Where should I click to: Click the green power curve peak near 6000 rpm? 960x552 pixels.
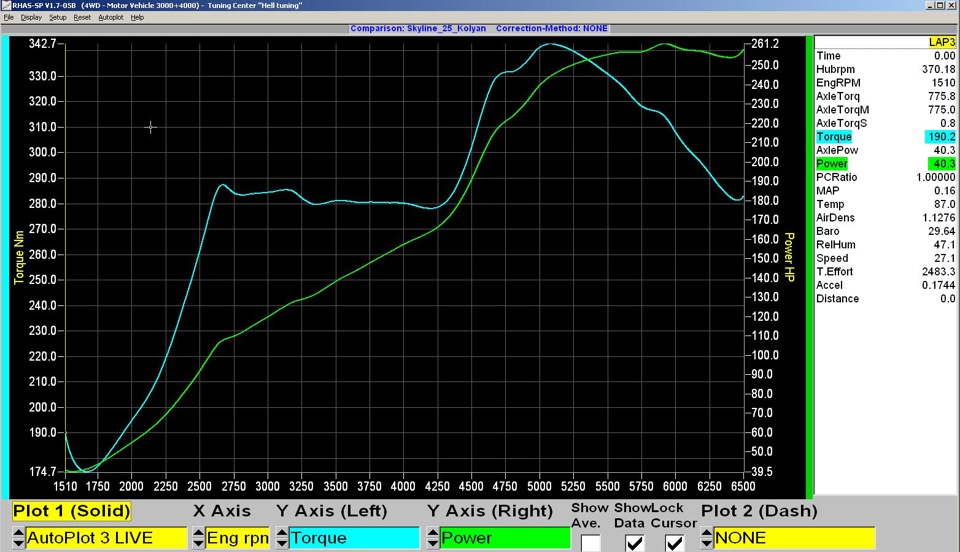(x=666, y=44)
